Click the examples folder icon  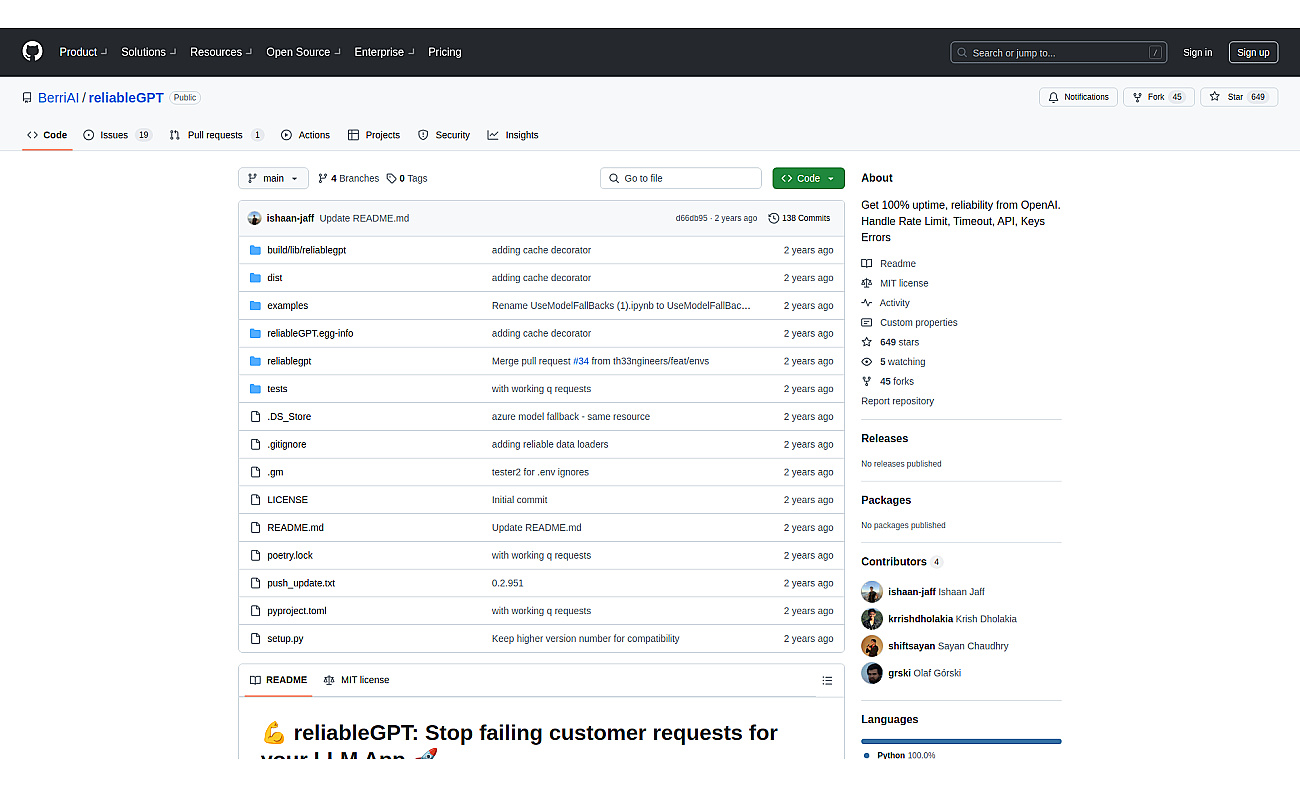pos(255,306)
